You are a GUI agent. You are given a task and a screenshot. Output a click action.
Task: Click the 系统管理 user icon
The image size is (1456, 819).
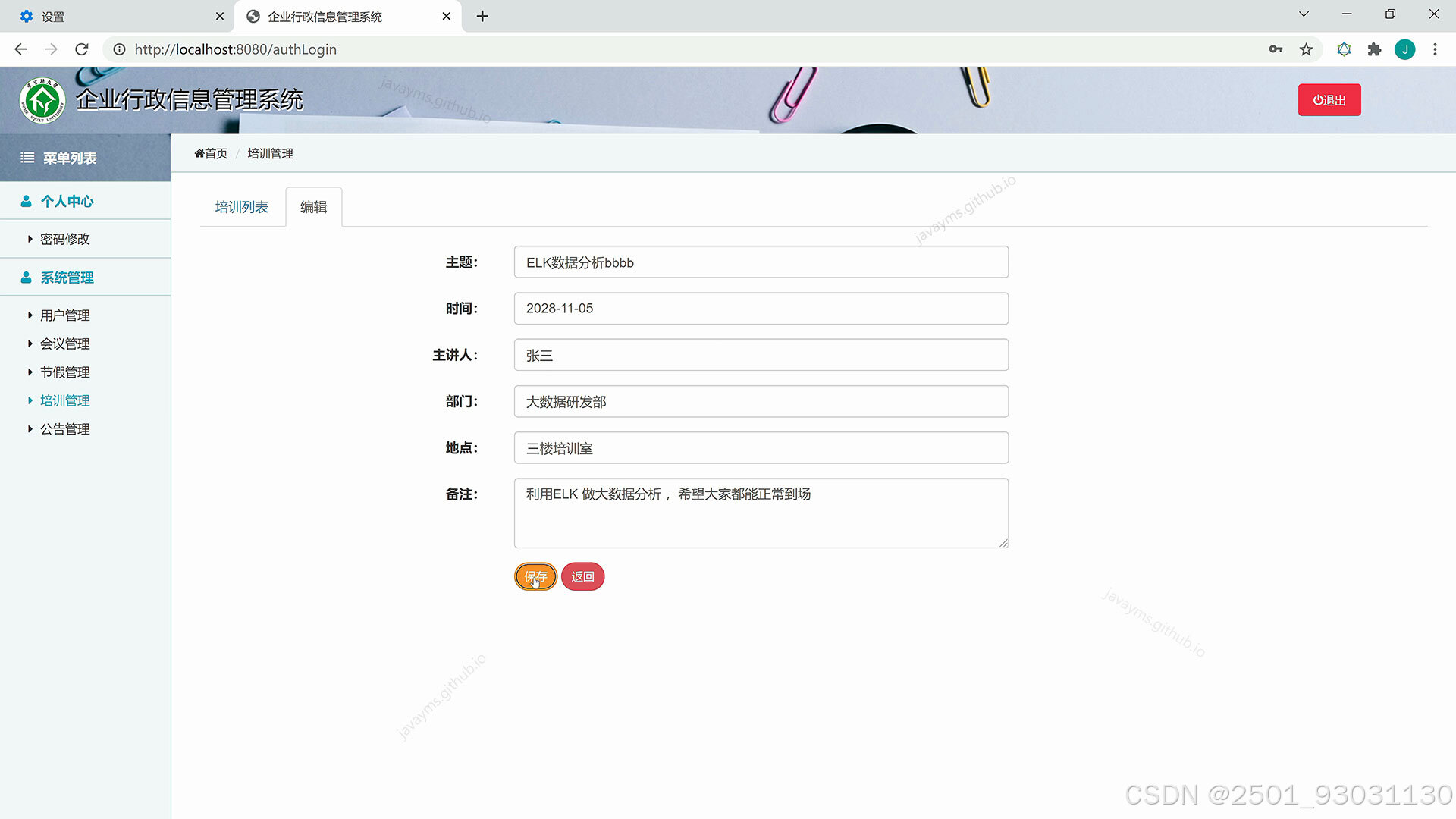[26, 278]
